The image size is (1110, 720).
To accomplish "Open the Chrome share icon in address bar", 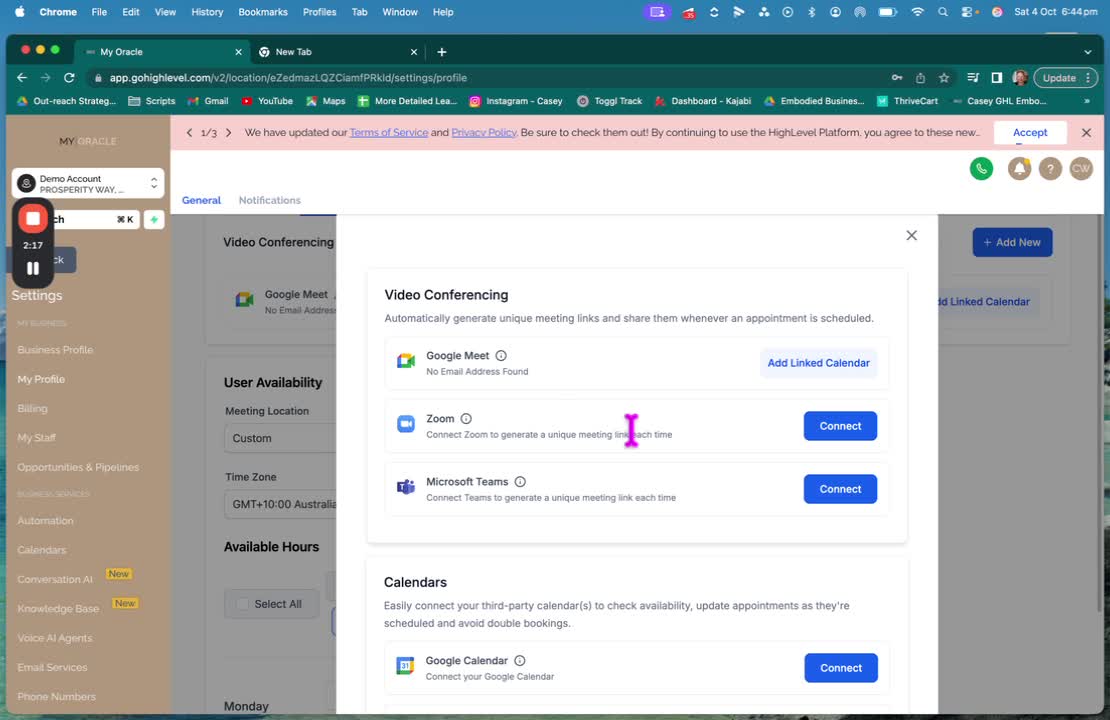I will [920, 78].
